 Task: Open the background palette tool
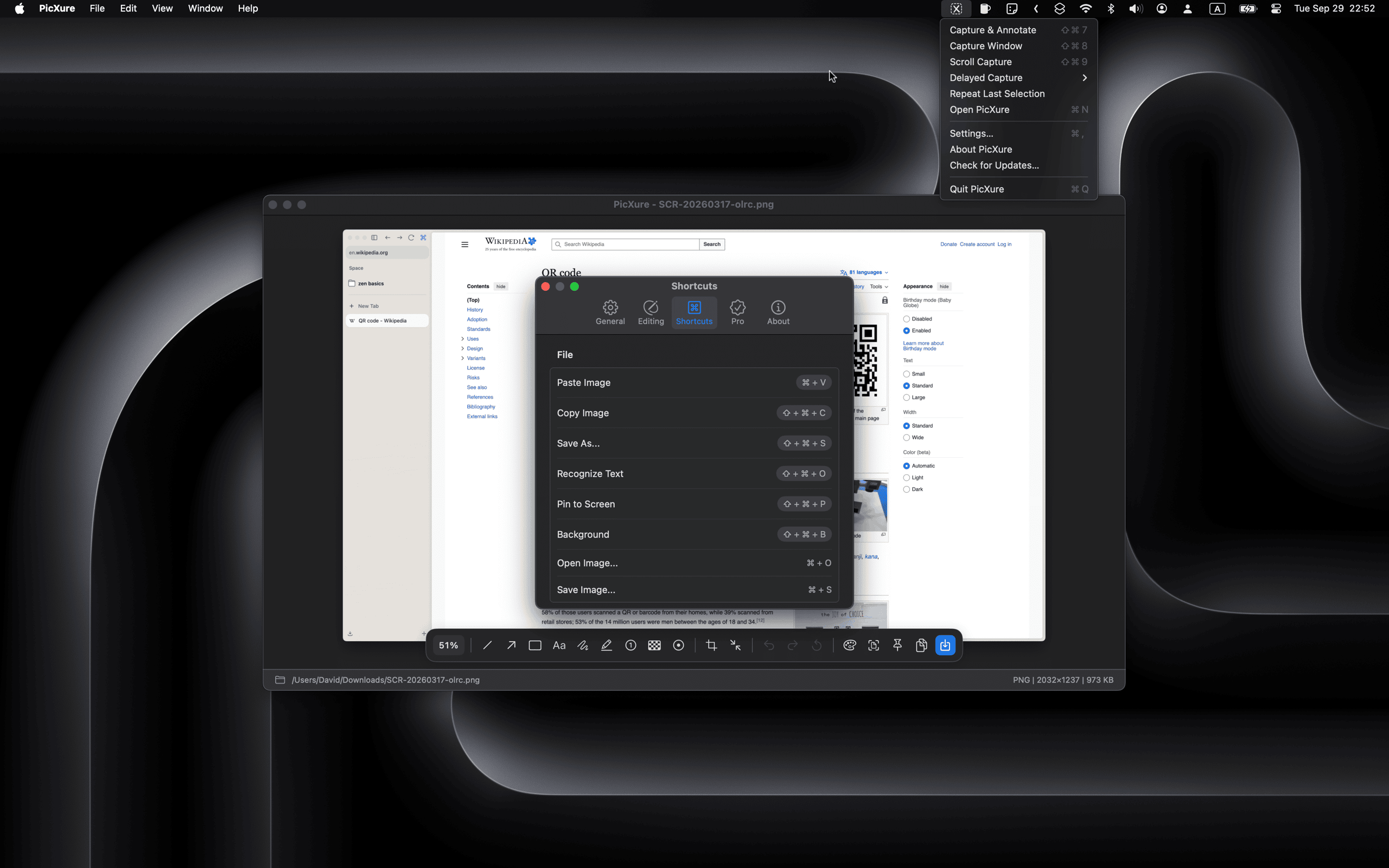coord(850,645)
